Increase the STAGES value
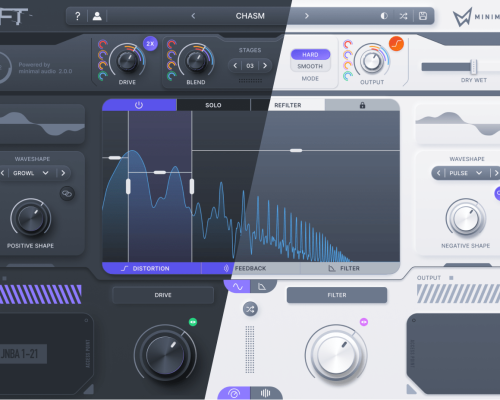The image size is (500, 400). pyautogui.click(x=265, y=66)
